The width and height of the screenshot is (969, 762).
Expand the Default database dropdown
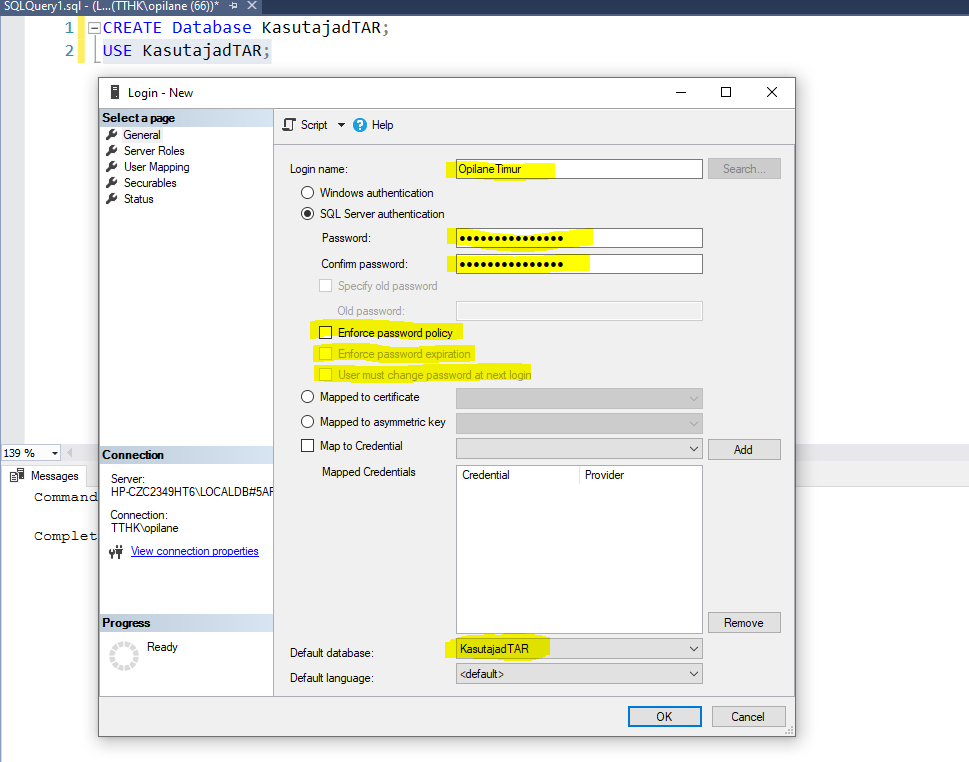click(x=694, y=649)
